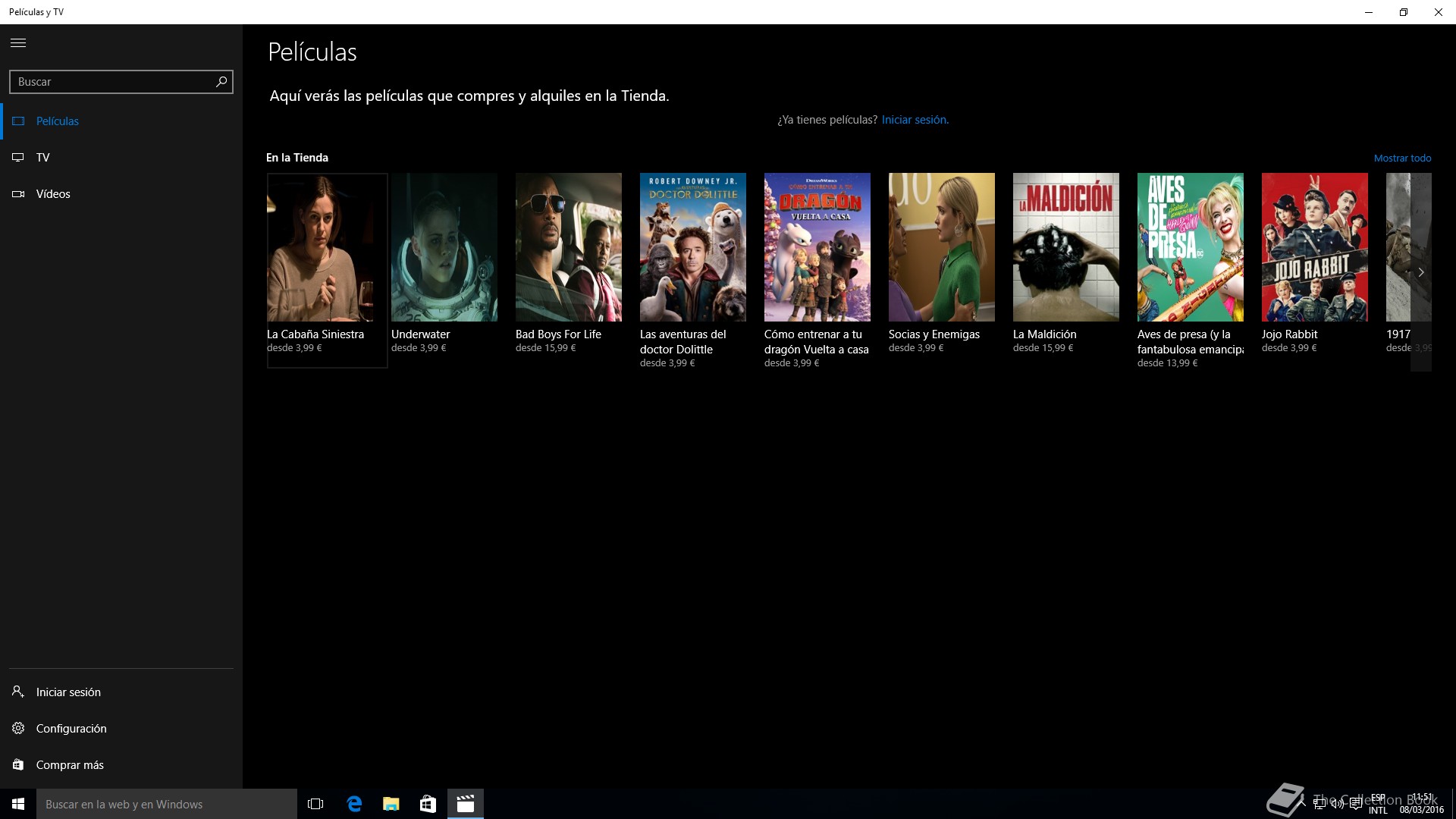Click the Jojo Rabbit title text
Image resolution: width=1456 pixels, height=819 pixels.
(1289, 334)
